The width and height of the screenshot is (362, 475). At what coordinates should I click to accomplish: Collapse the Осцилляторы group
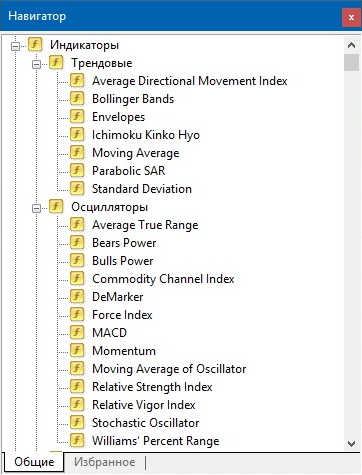point(36,208)
